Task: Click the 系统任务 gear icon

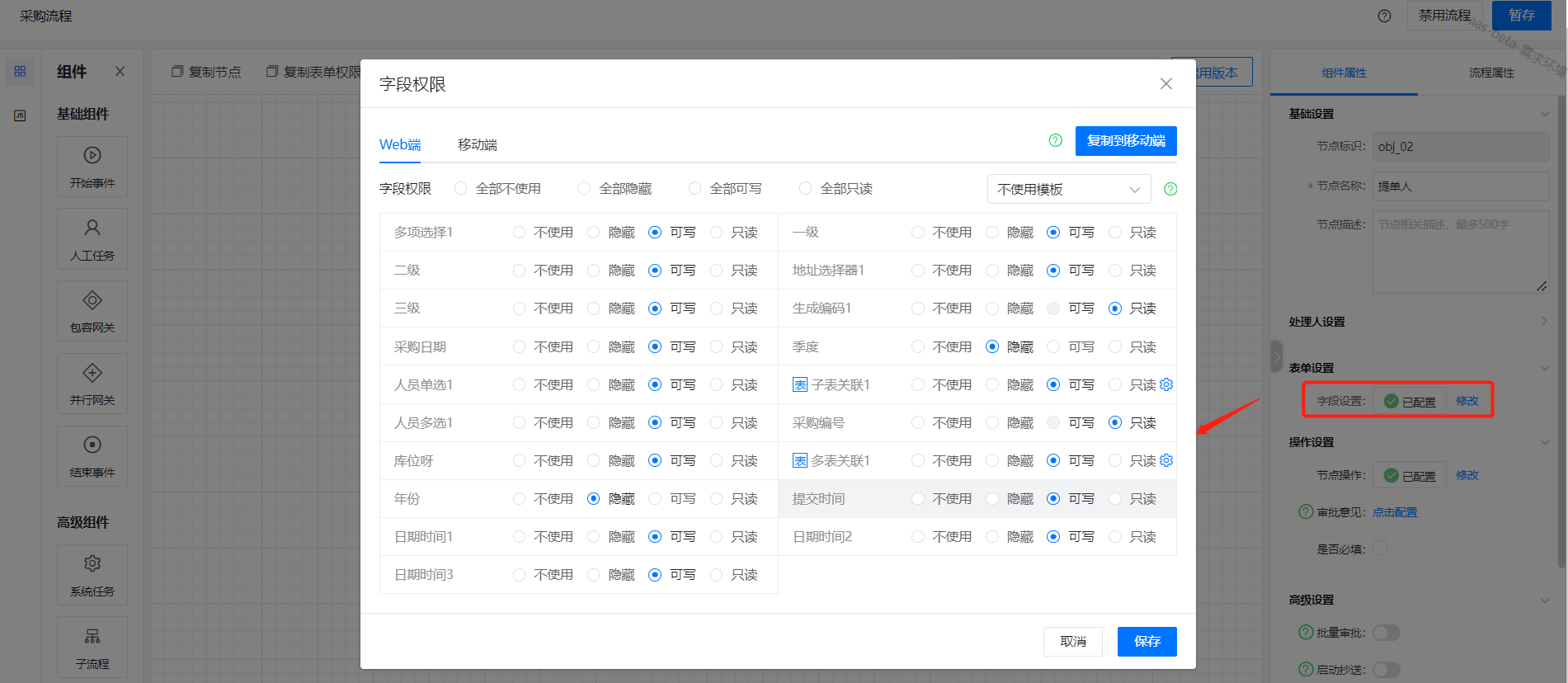Action: (92, 563)
